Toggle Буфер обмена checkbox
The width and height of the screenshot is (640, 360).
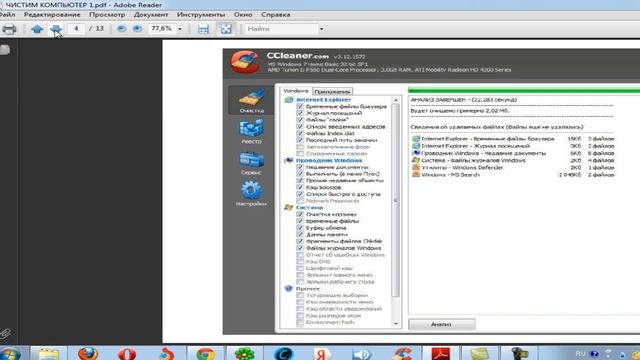pos(300,228)
